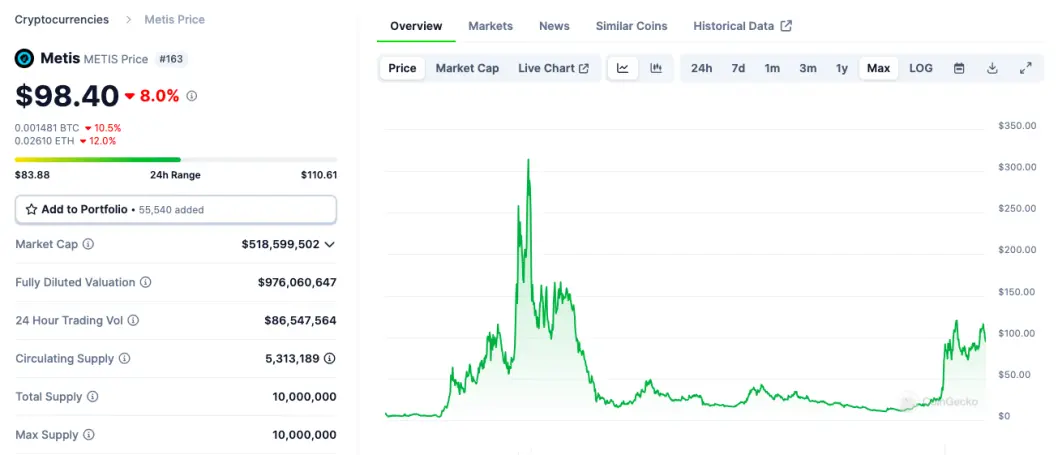This screenshot has width=1058, height=455.
Task: Set chart range to Max
Action: [879, 68]
